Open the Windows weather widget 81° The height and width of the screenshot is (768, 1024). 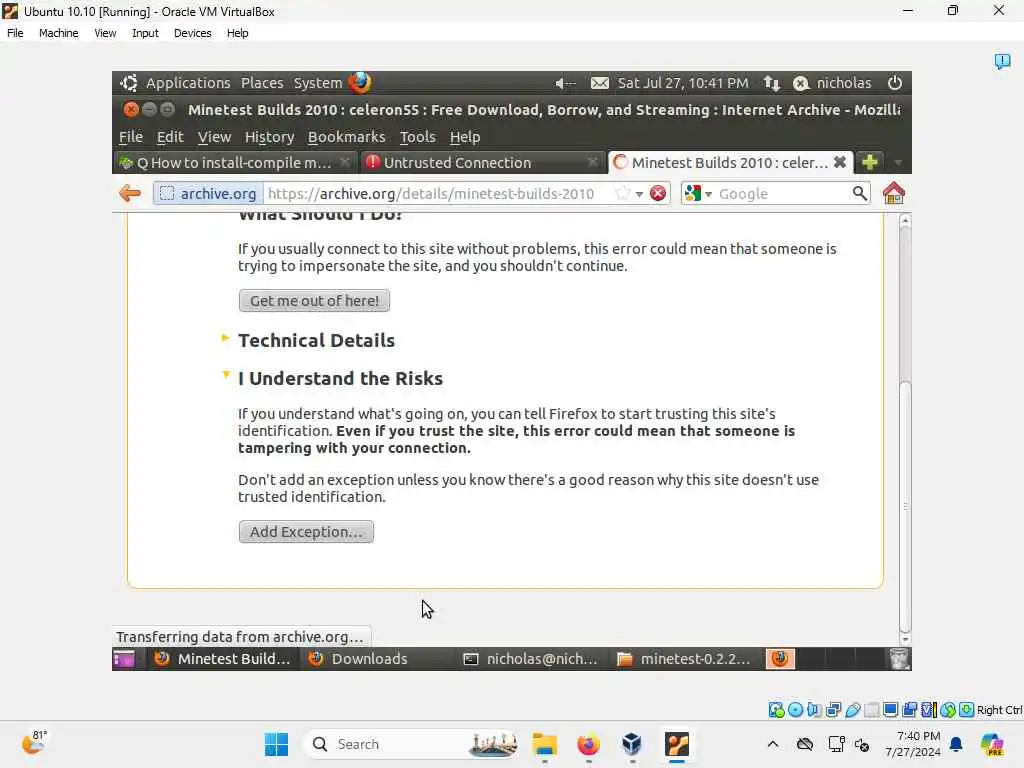click(34, 743)
